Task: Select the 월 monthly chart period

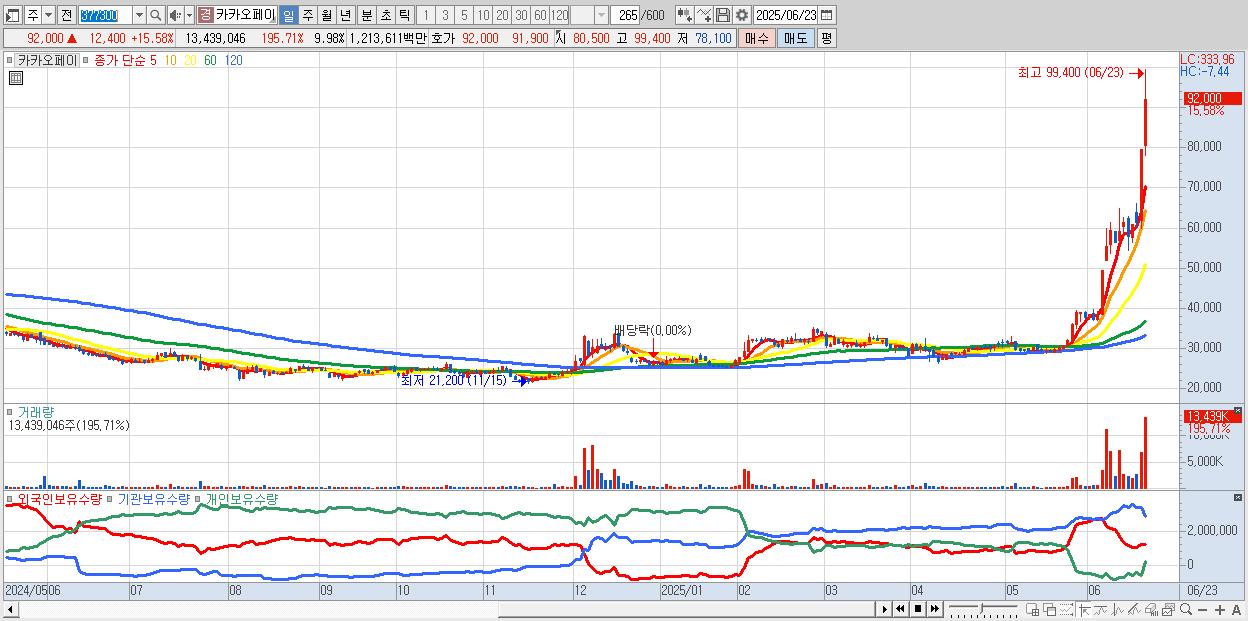Action: pos(326,15)
